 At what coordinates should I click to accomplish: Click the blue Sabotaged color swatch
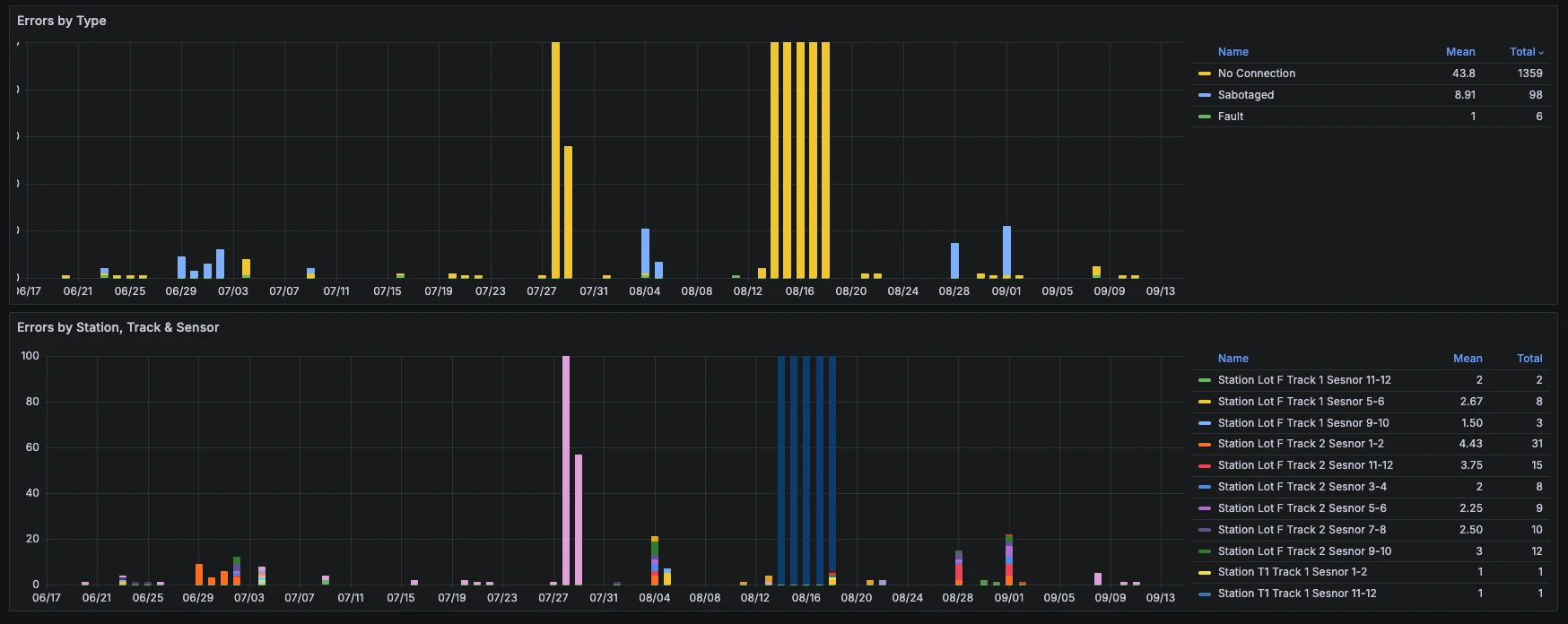(x=1205, y=95)
